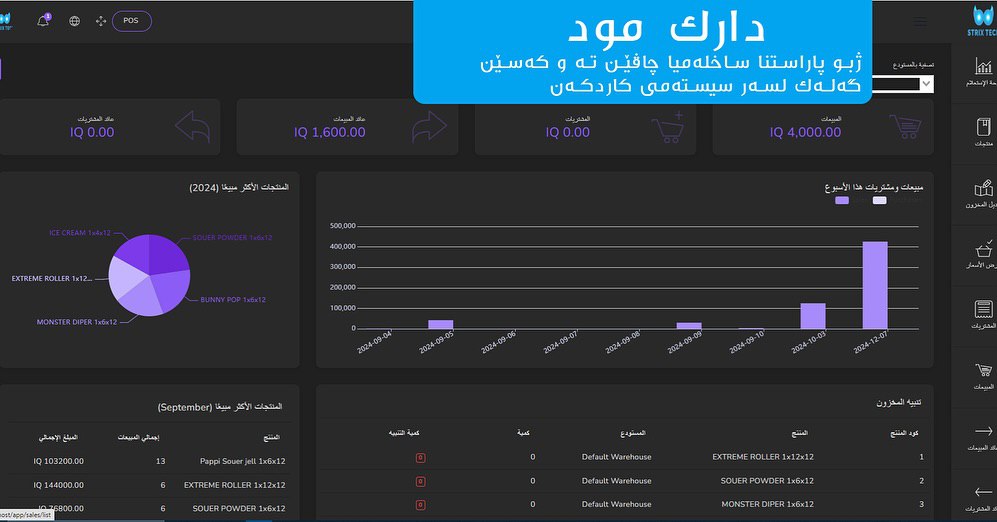The width and height of the screenshot is (997, 522).
Task: Click Default Warehouse in product code 1 row
Action: pos(616,457)
